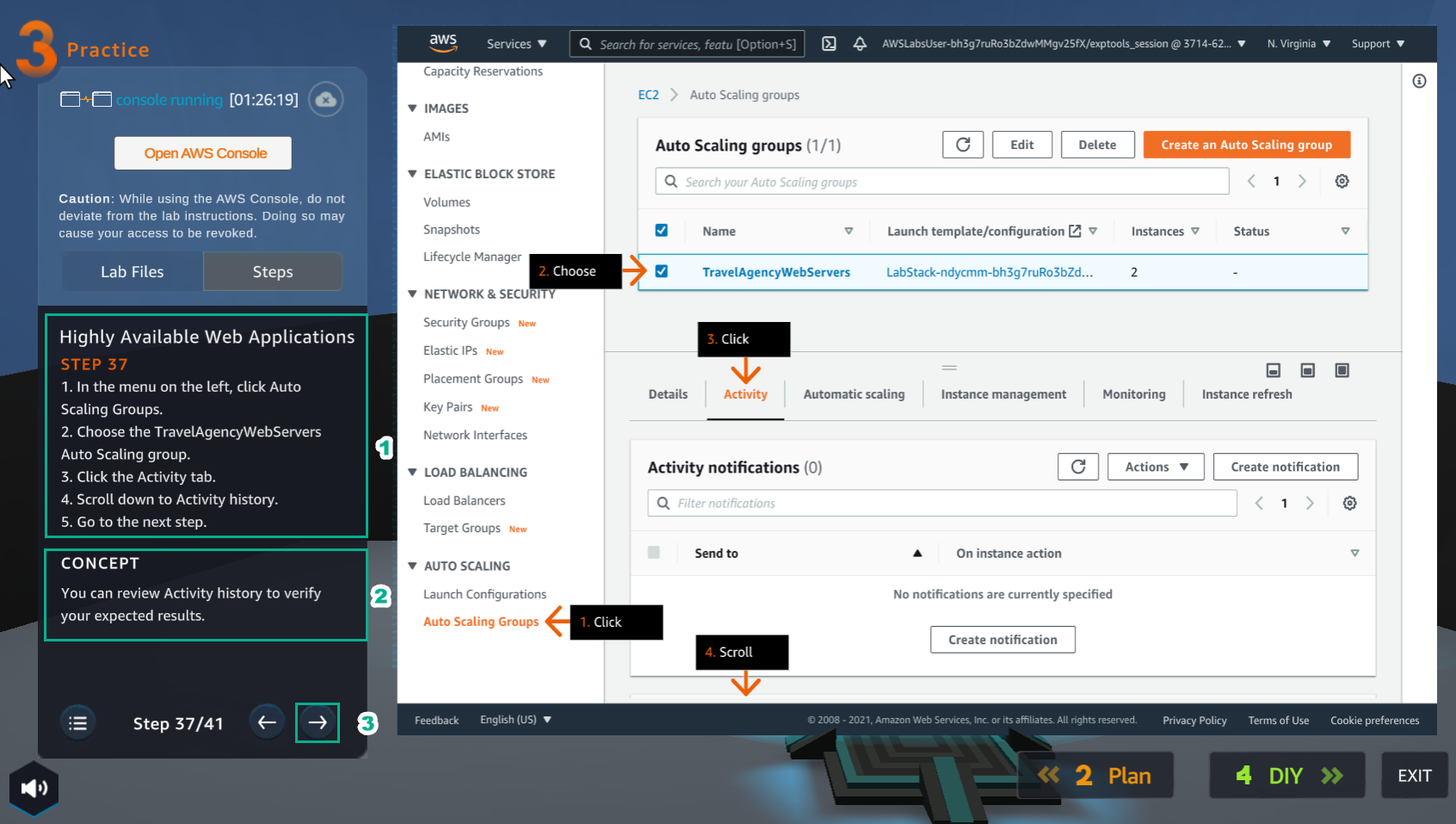Collapse the AUTO SCALING sidebar section
This screenshot has width=1456, height=824.
tap(412, 566)
